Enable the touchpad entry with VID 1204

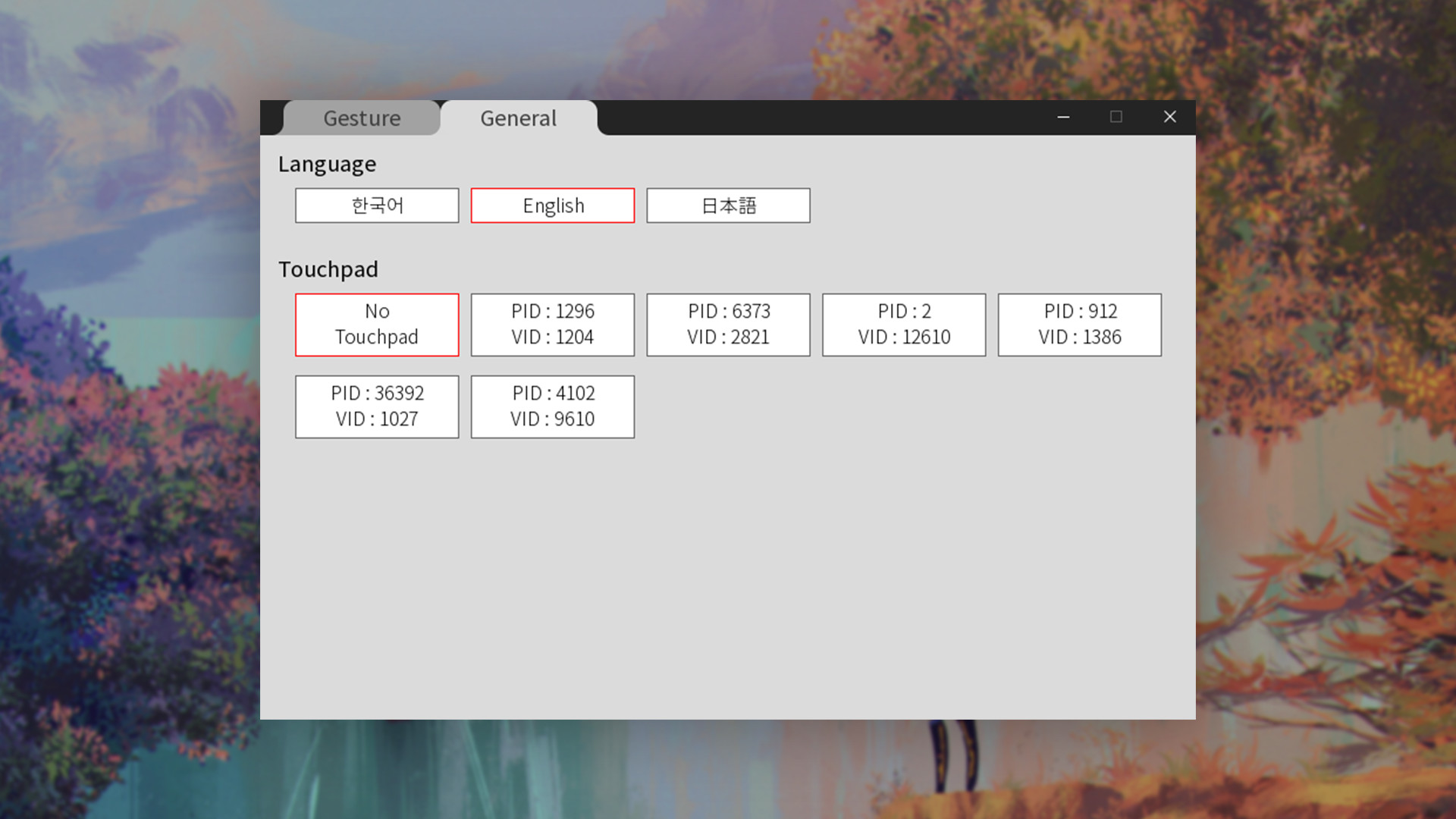click(x=552, y=325)
